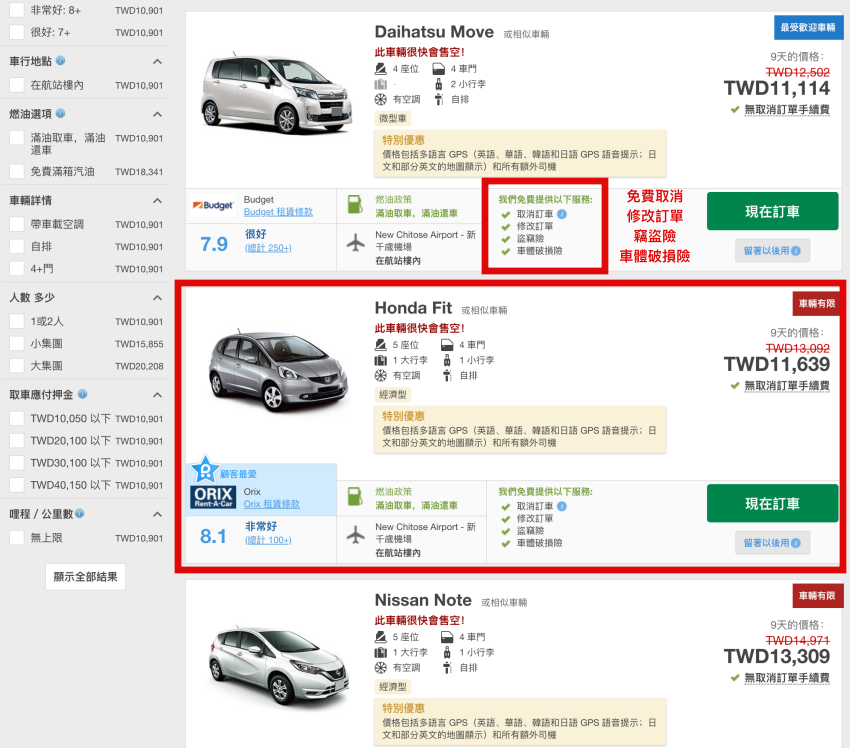
Task: Click info icon beside 車行地點 filter
Action: click(60, 61)
